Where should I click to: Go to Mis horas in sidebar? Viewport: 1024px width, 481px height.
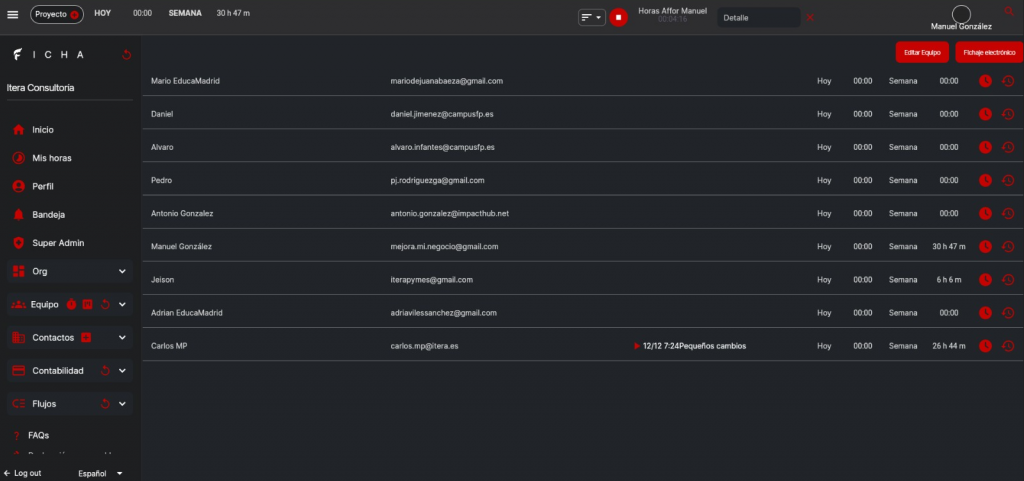tap(51, 158)
